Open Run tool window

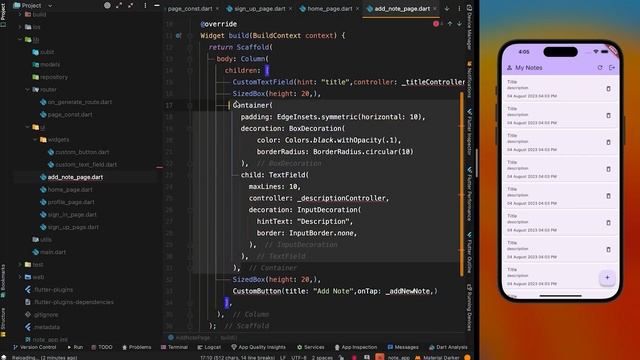pyautogui.click(x=75, y=347)
